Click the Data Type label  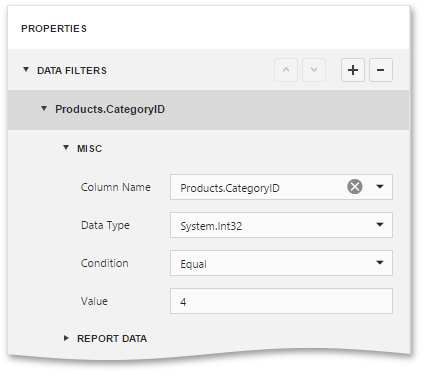point(105,225)
